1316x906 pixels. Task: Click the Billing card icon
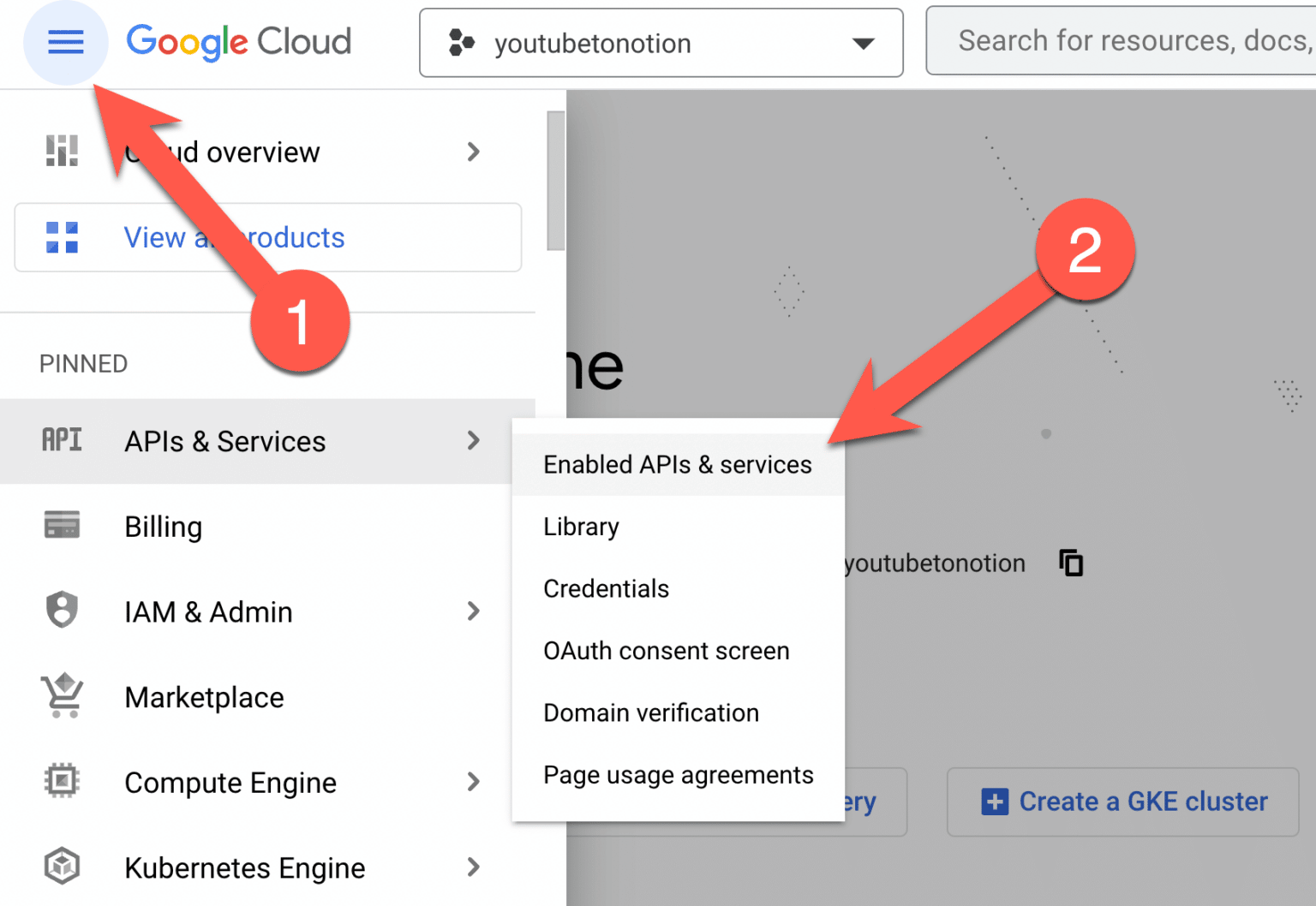[61, 526]
